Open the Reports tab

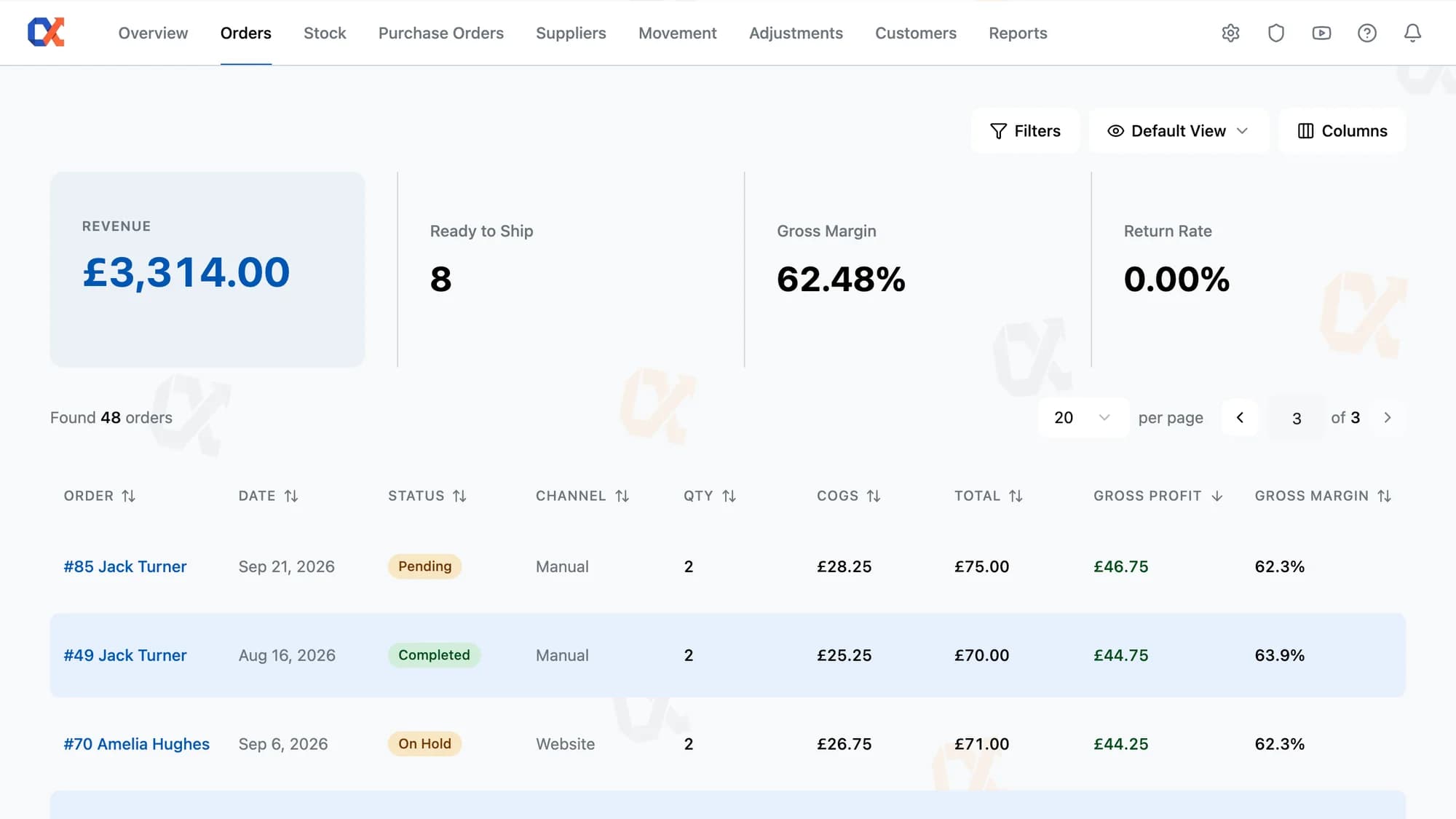[1018, 33]
